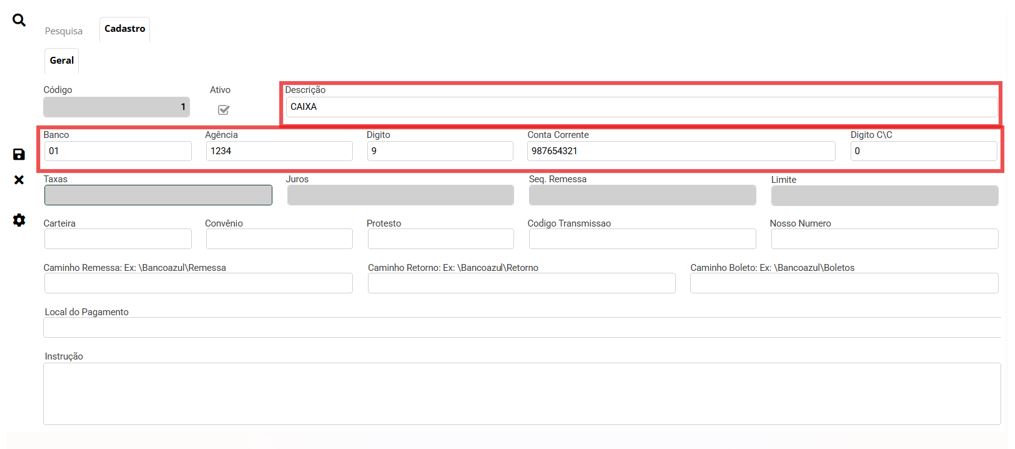Open the Geral sub-tab
The height and width of the screenshot is (449, 1015).
pyautogui.click(x=62, y=61)
